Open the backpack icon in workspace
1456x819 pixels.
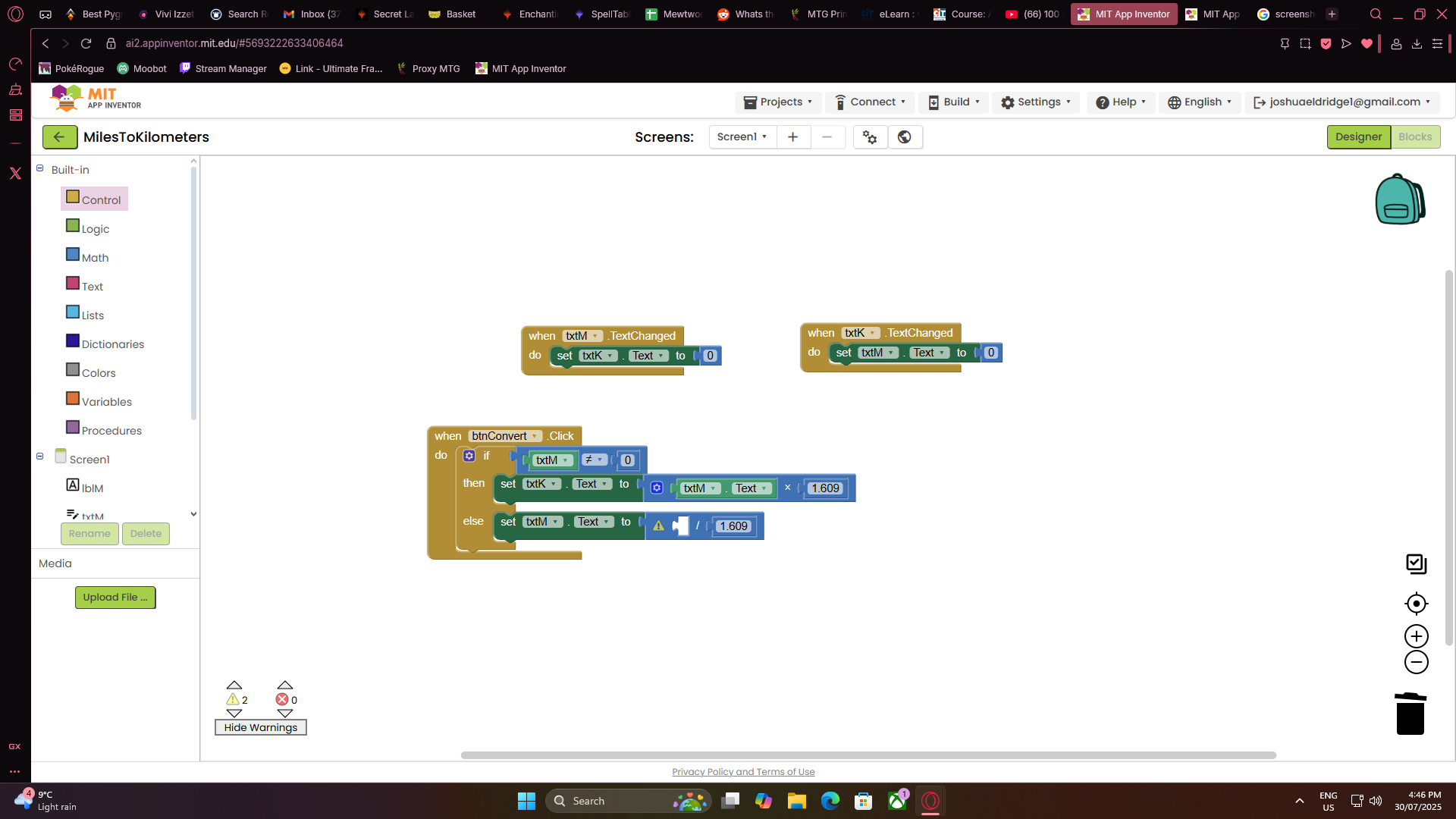[1399, 199]
